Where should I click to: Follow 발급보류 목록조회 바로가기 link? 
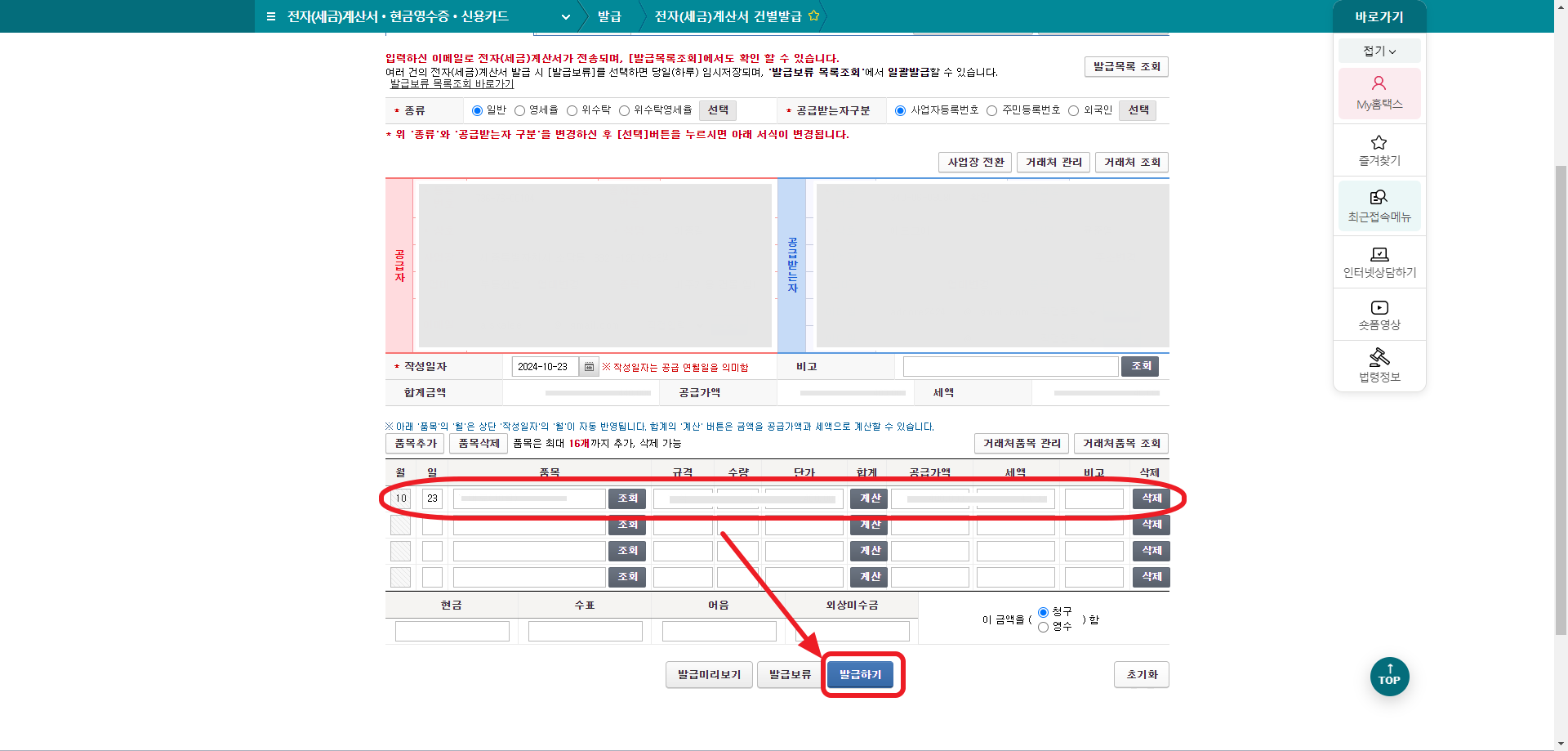click(452, 84)
